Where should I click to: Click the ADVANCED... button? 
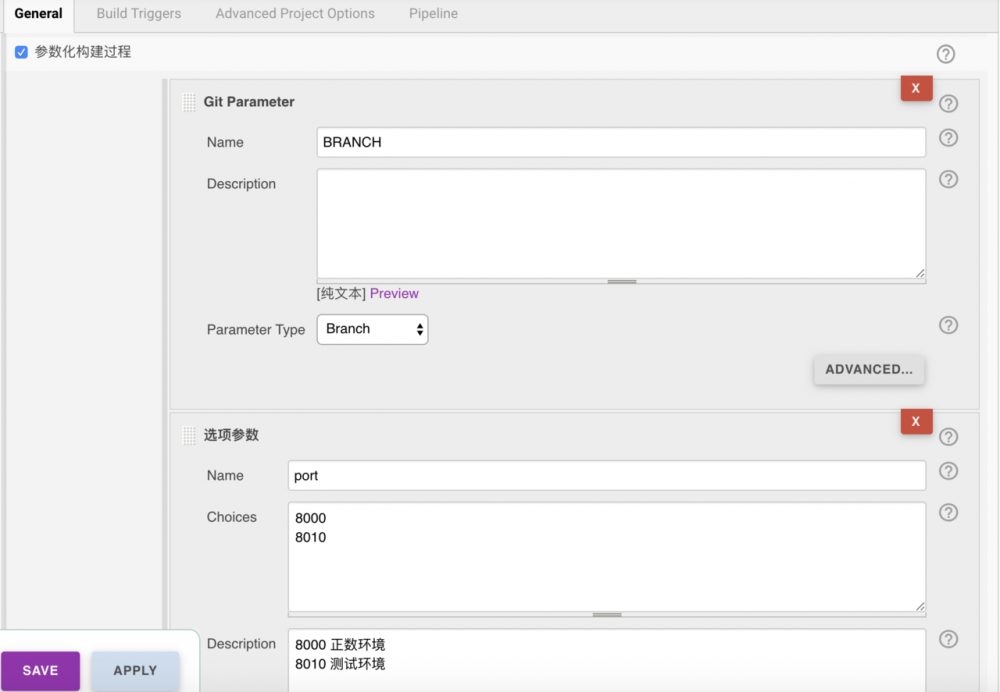868,369
